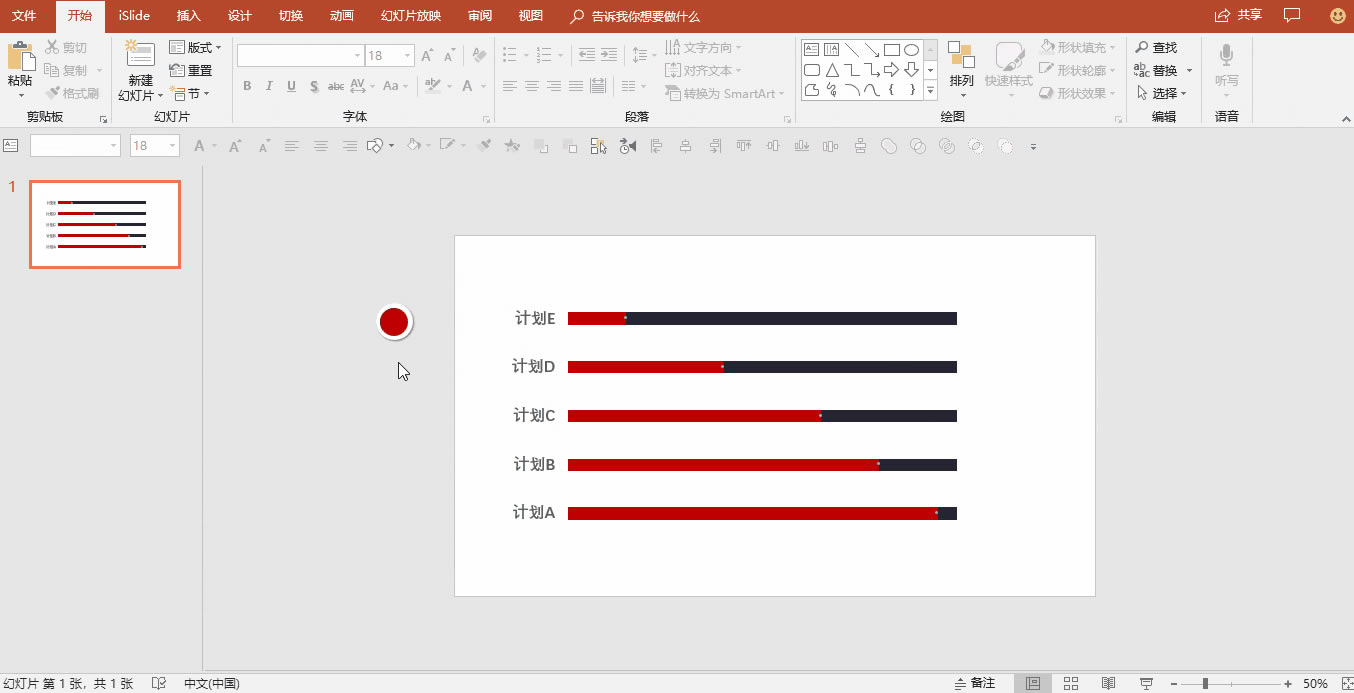Click the Arrange (排列) icon

pyautogui.click(x=961, y=56)
